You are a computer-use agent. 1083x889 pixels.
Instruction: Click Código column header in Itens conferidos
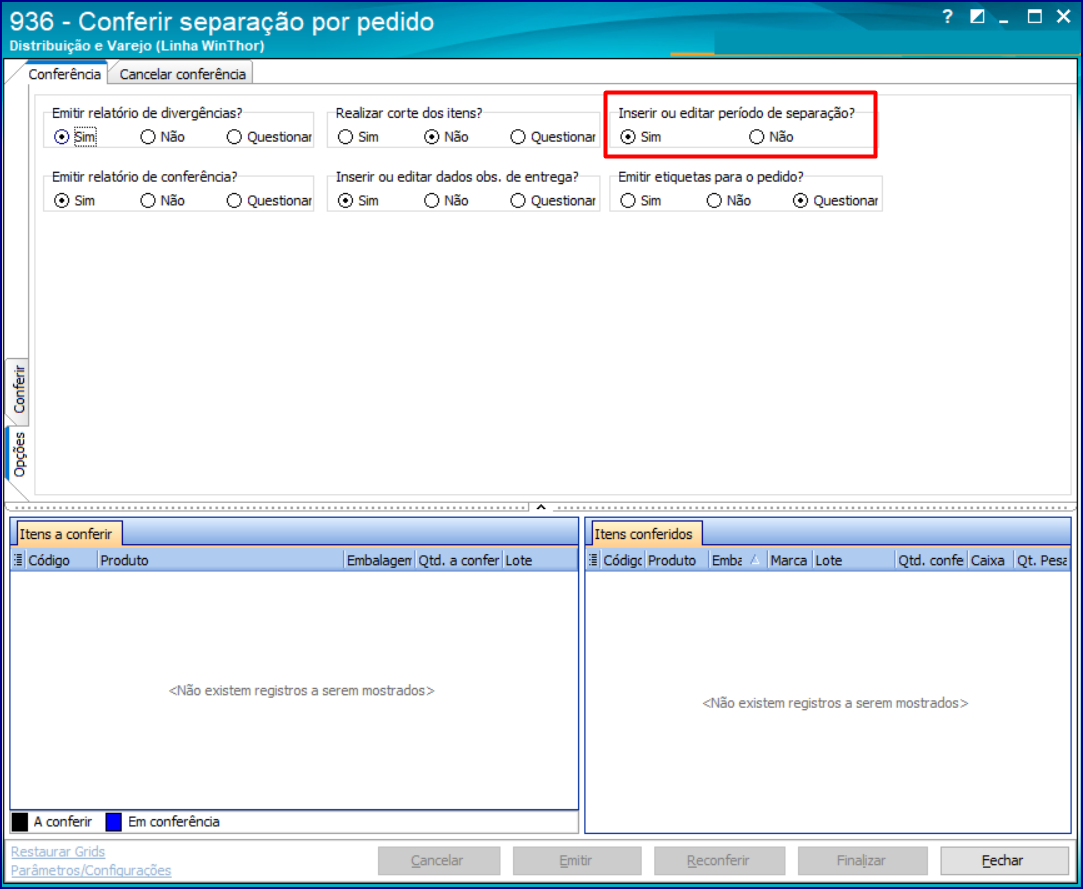pos(622,560)
